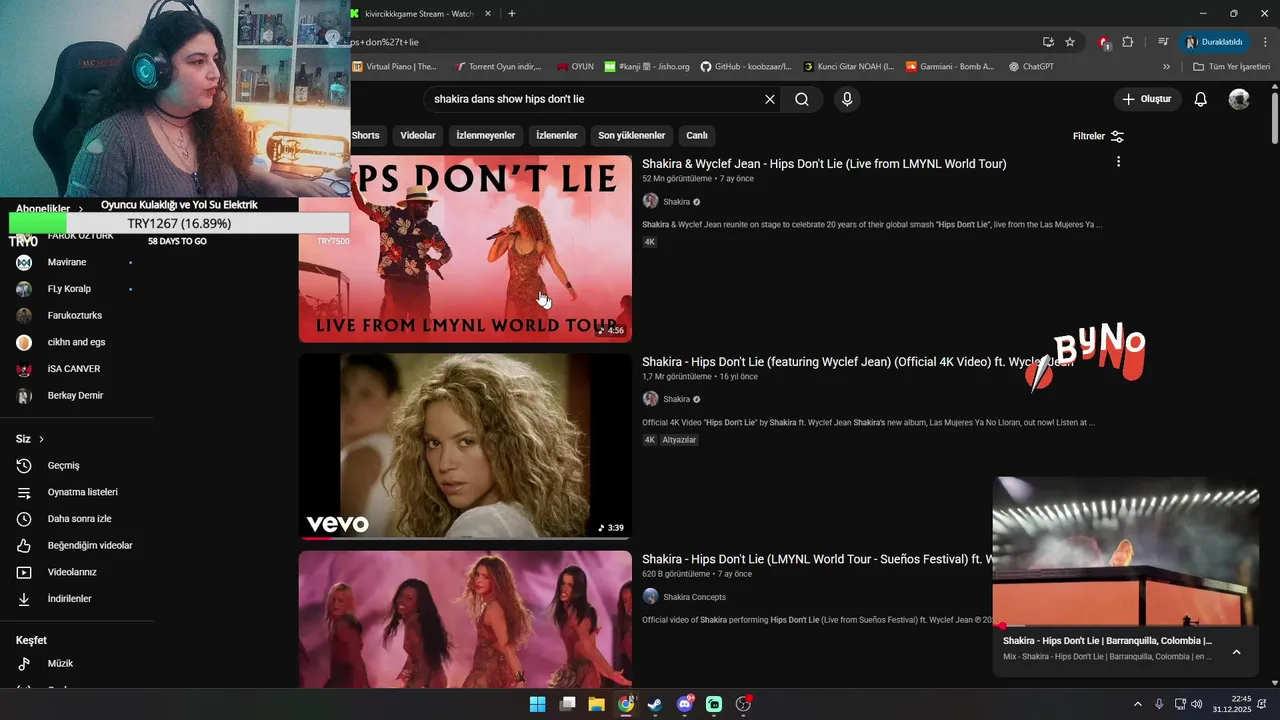1280x720 pixels.
Task: Open the #kanji Jisho.org bookmark
Action: tap(647, 67)
